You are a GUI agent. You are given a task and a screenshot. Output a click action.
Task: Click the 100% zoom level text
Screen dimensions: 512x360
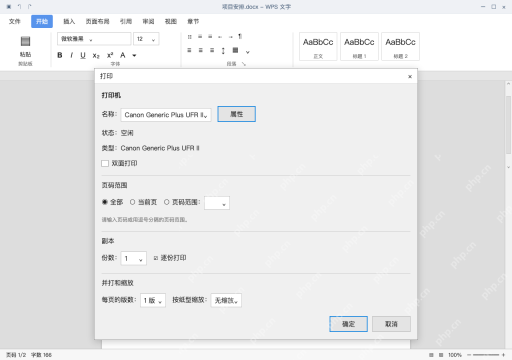click(455, 355)
